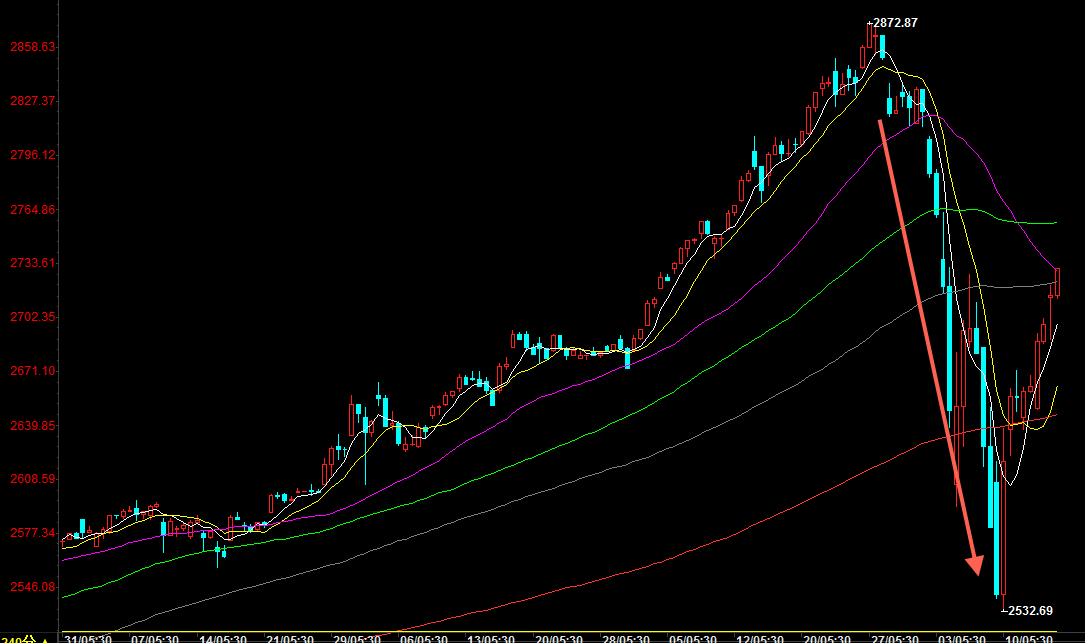The width and height of the screenshot is (1085, 643).
Task: Click the 29/05:30 time axis label
Action: pyautogui.click(x=356, y=638)
